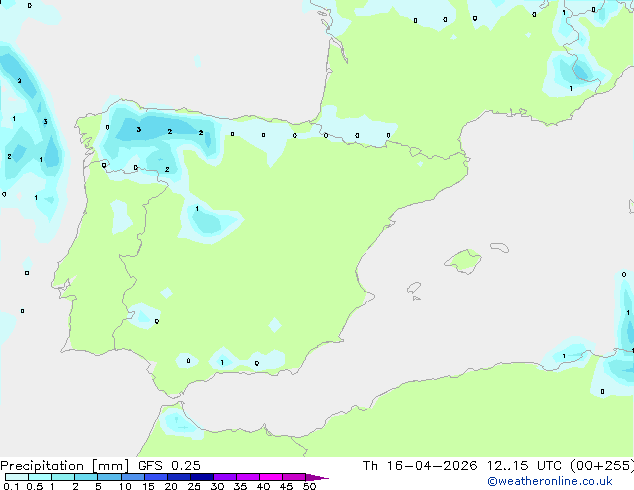Viewport: 634px width, 490px height.
Task: Pick the 10–15 mm legend swatch
Action: tap(132, 477)
